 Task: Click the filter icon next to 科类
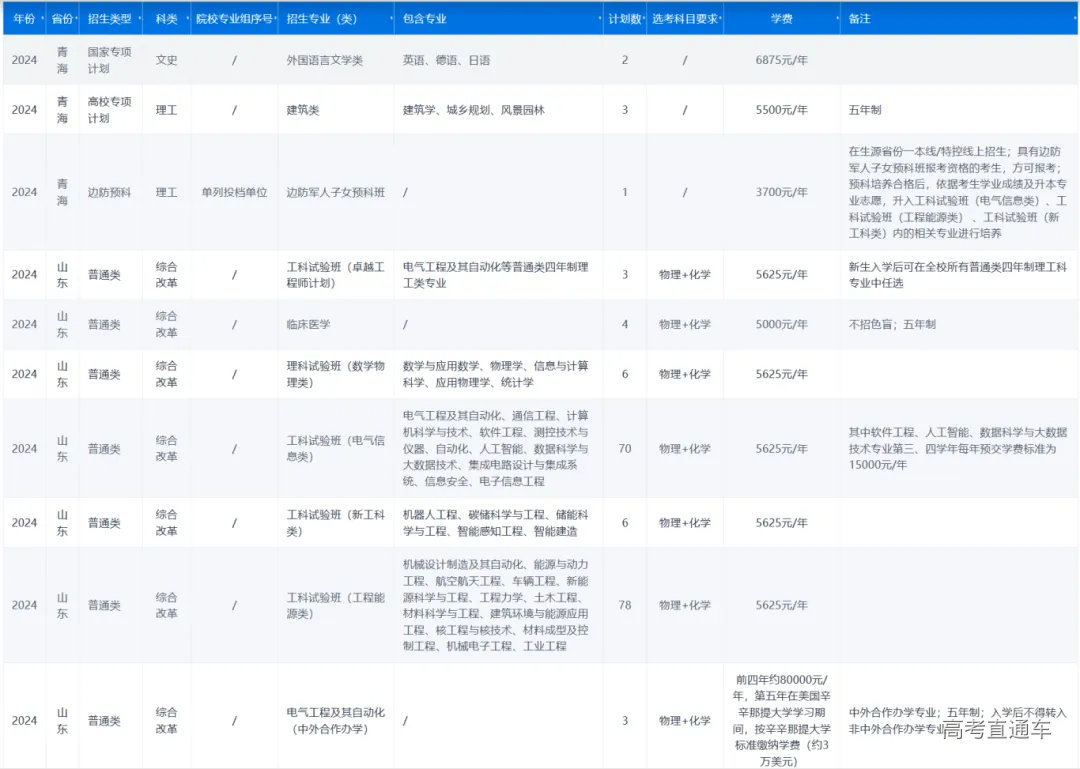[187, 19]
